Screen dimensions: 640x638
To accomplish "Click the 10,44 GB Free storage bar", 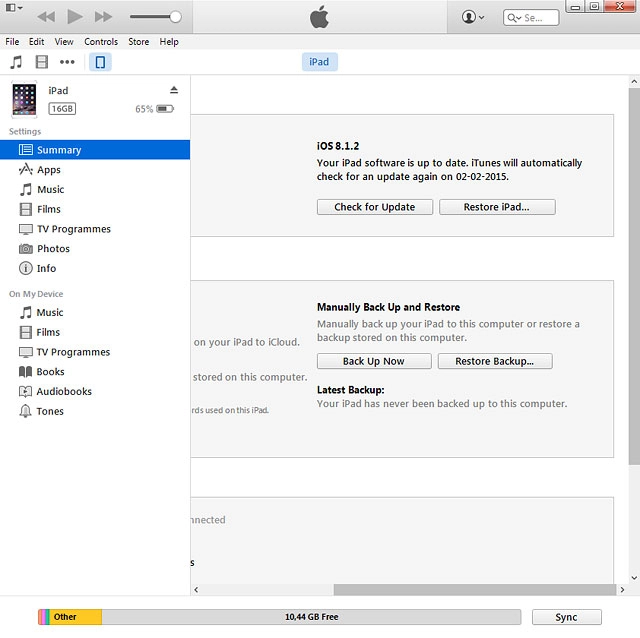I will (311, 617).
